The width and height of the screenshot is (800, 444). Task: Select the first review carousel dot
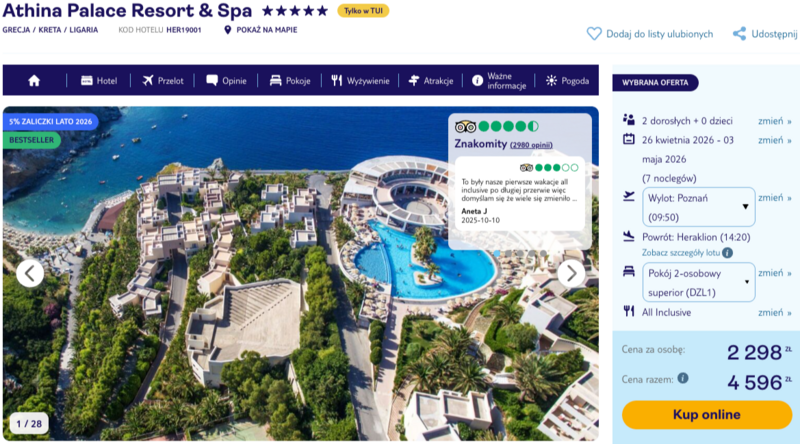[497, 253]
